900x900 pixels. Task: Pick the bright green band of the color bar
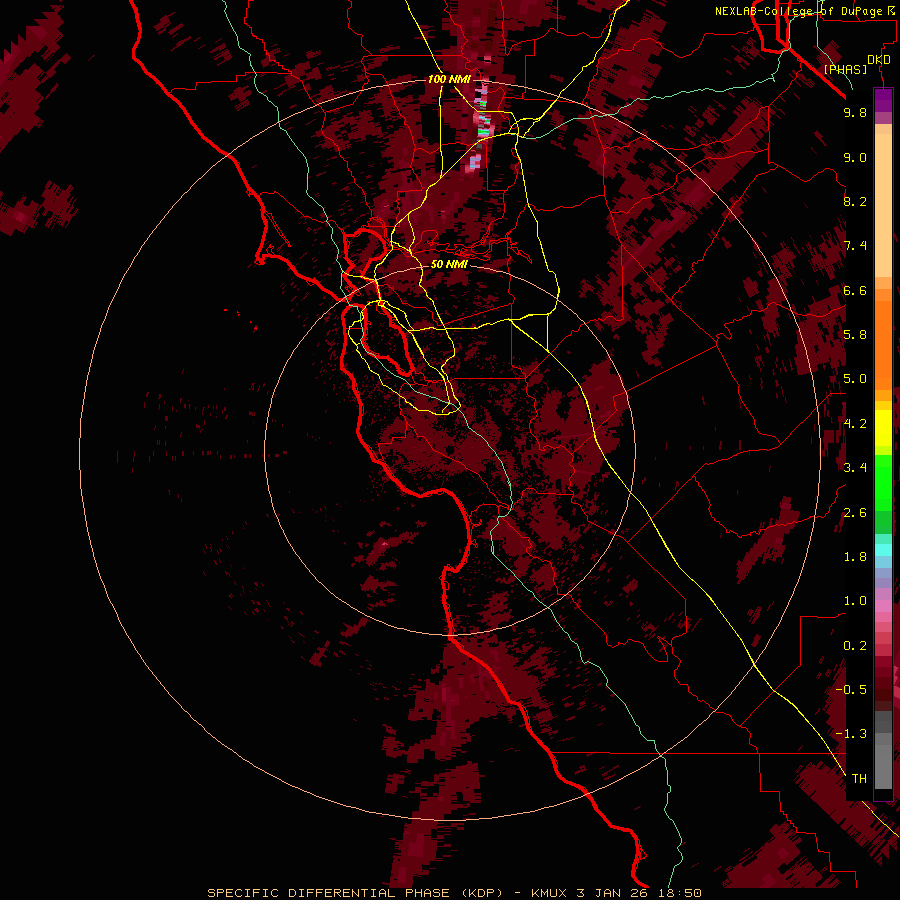(x=883, y=482)
